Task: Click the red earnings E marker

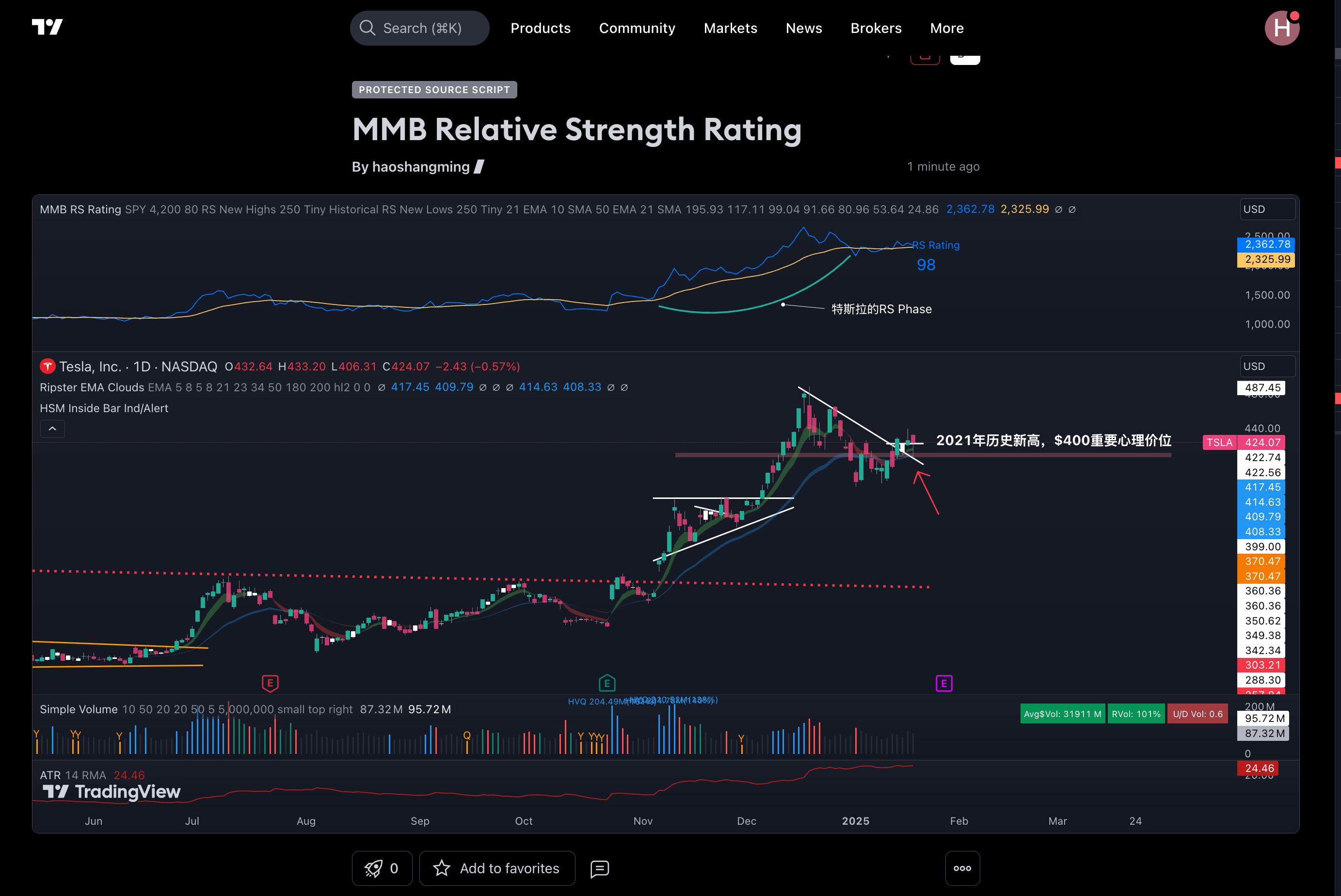Action: pos(270,683)
